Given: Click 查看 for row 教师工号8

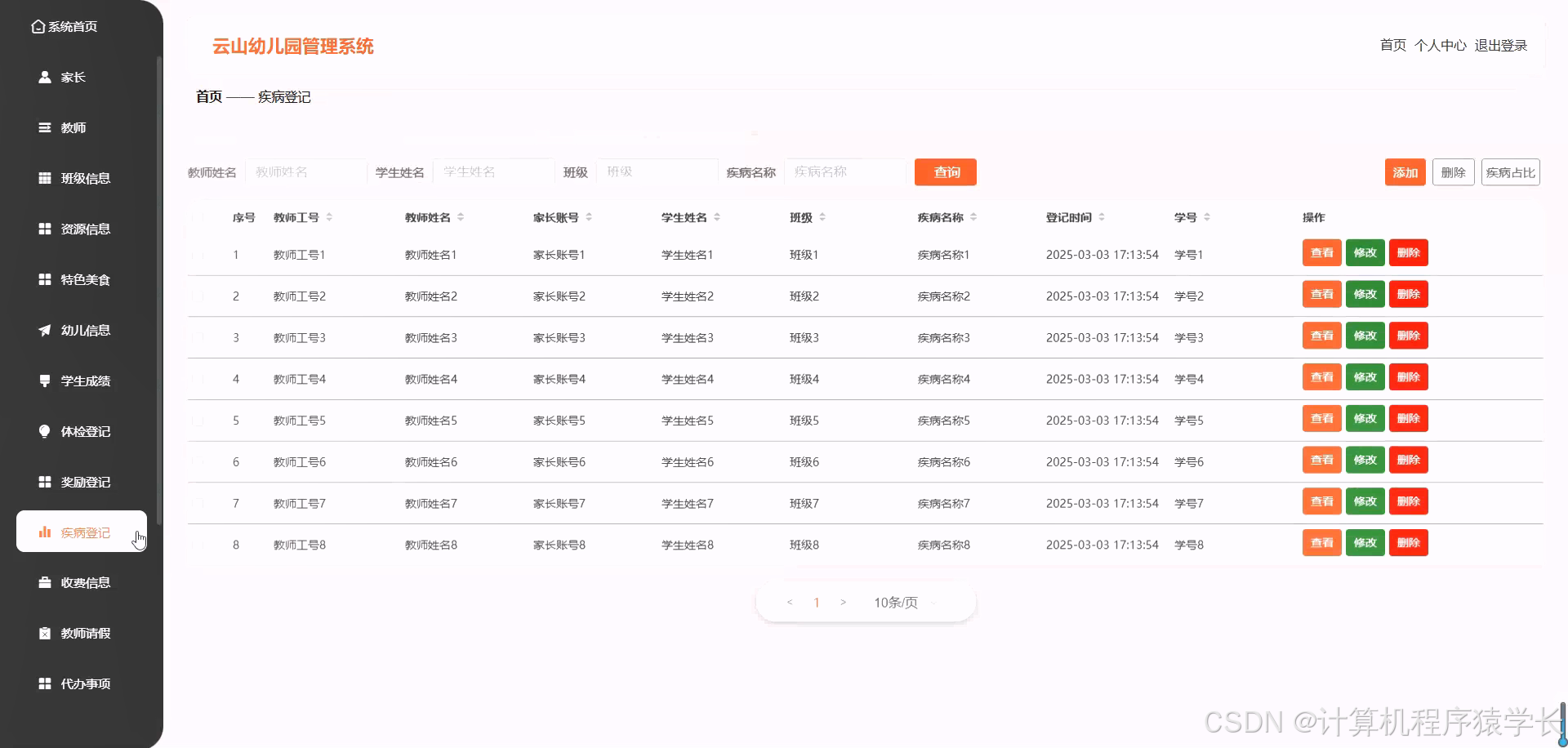Looking at the screenshot, I should pyautogui.click(x=1322, y=543).
